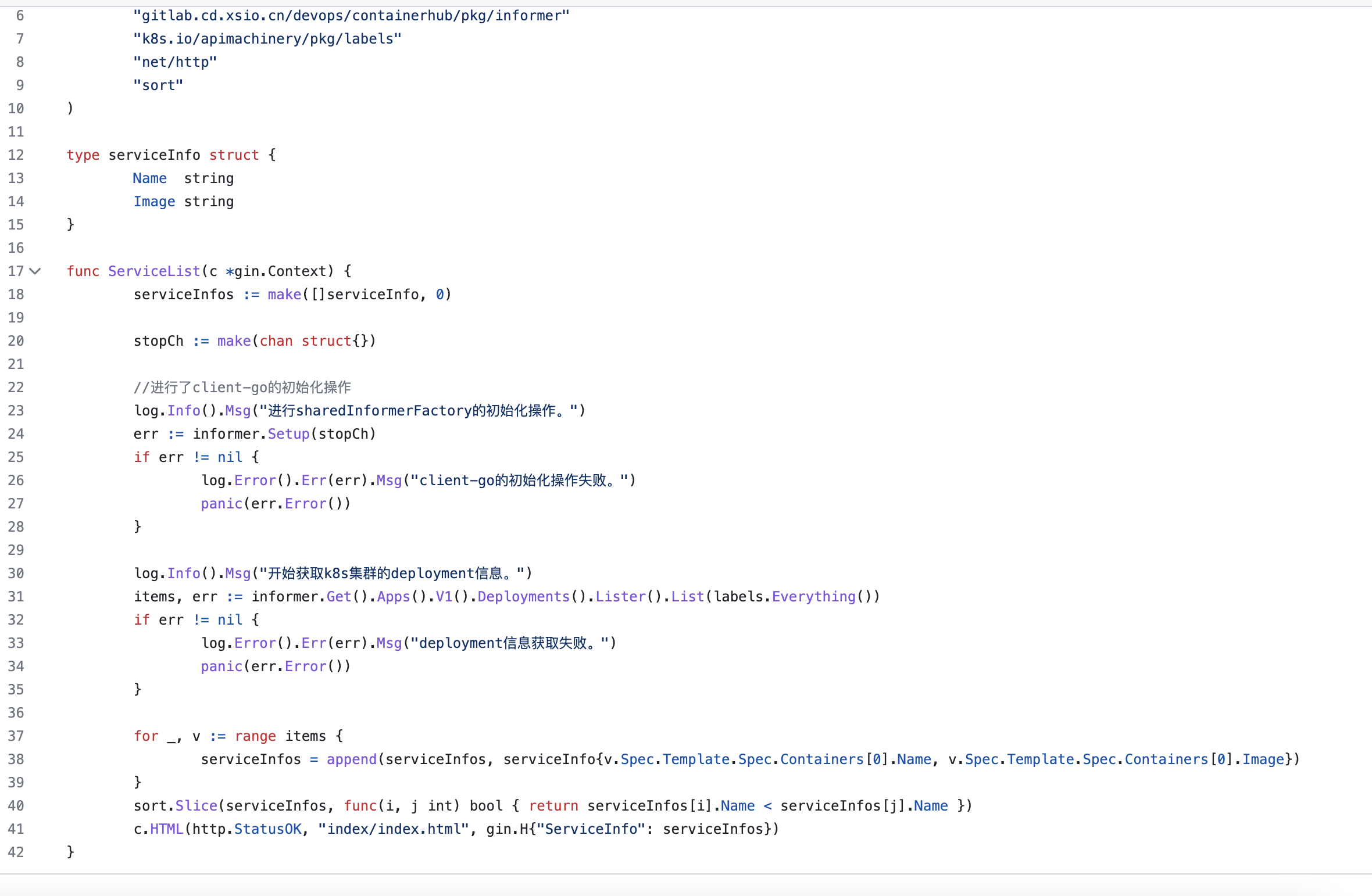The image size is (1372, 896).
Task: Click the HTML method on line 41
Action: point(167,829)
